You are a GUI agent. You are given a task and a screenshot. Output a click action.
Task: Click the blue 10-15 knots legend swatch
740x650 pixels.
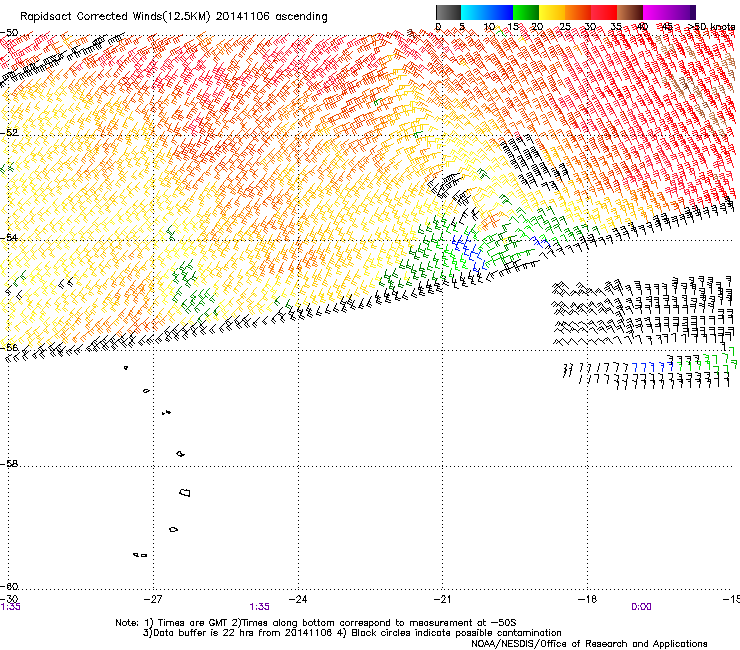point(500,12)
